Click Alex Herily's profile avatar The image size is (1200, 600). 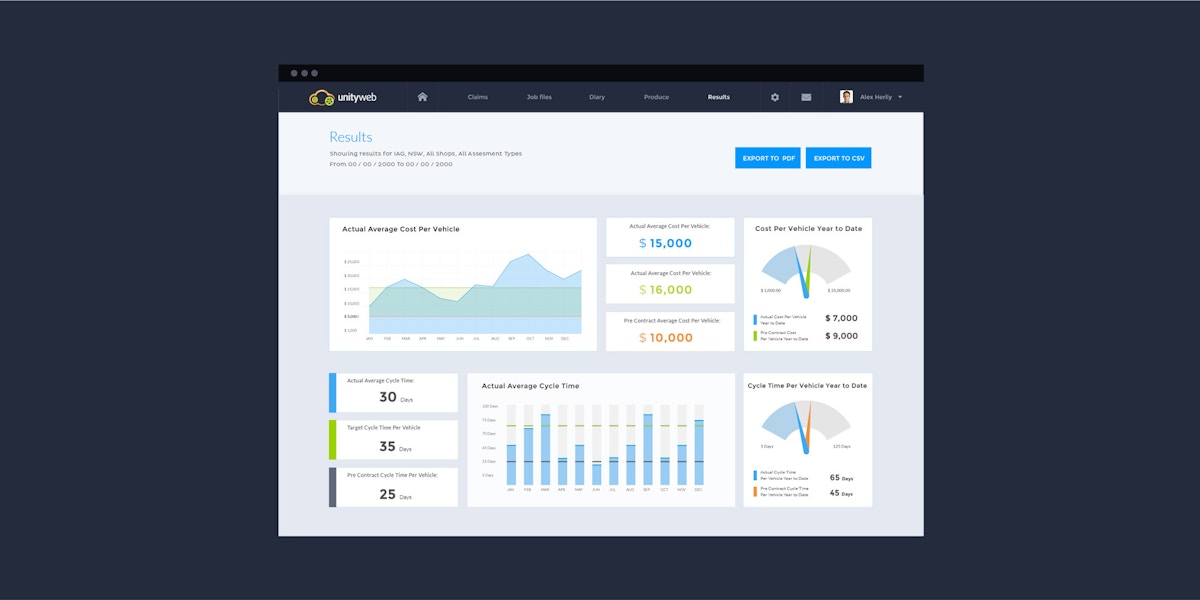846,97
